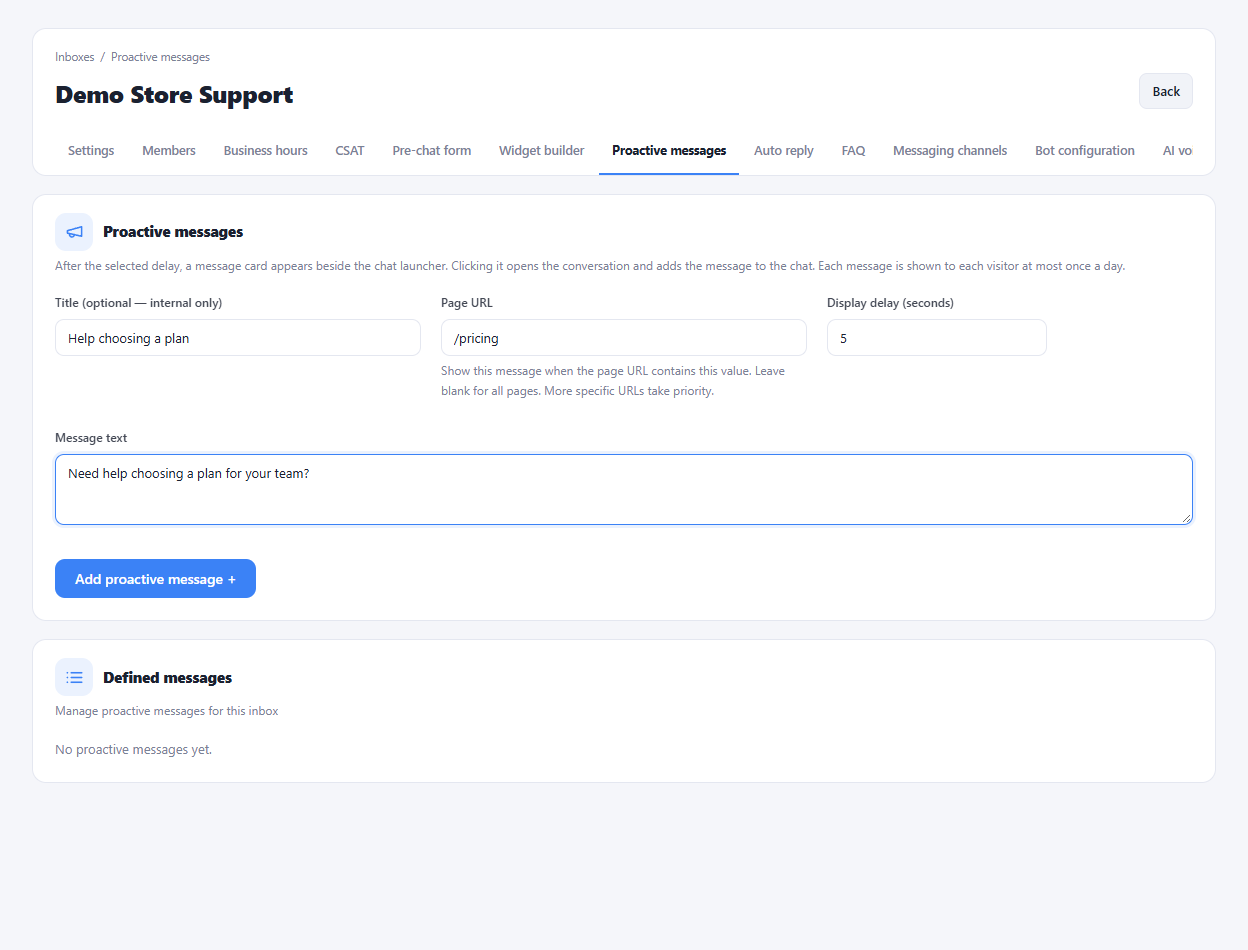Click the 'Message text' label
The width and height of the screenshot is (1248, 950).
pos(91,438)
